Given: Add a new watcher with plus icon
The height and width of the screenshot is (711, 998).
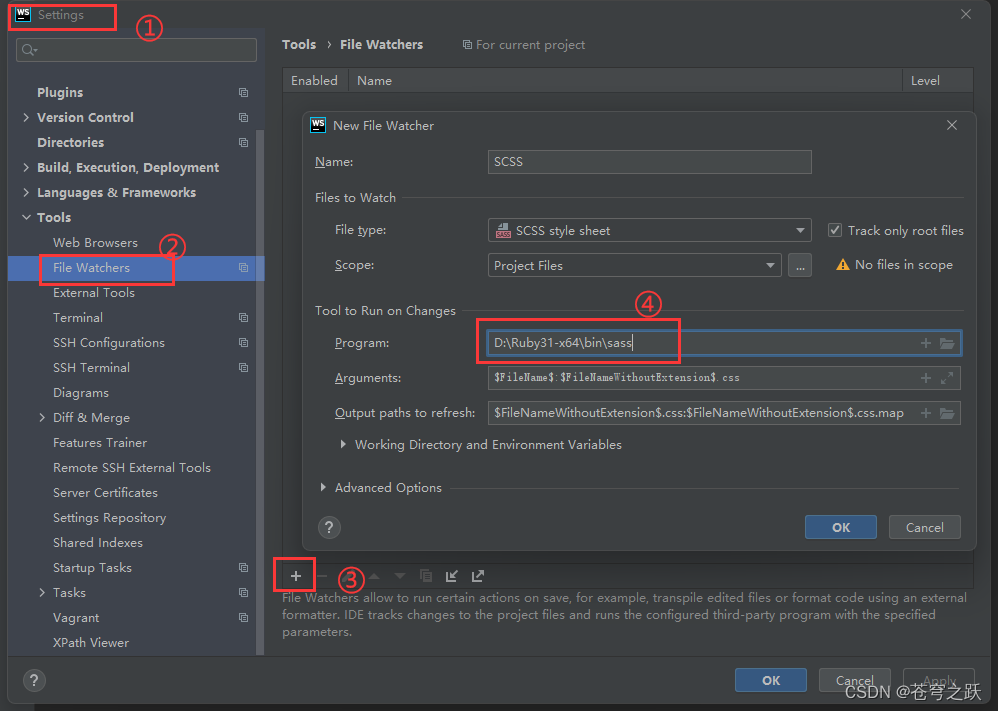Looking at the screenshot, I should point(295,575).
